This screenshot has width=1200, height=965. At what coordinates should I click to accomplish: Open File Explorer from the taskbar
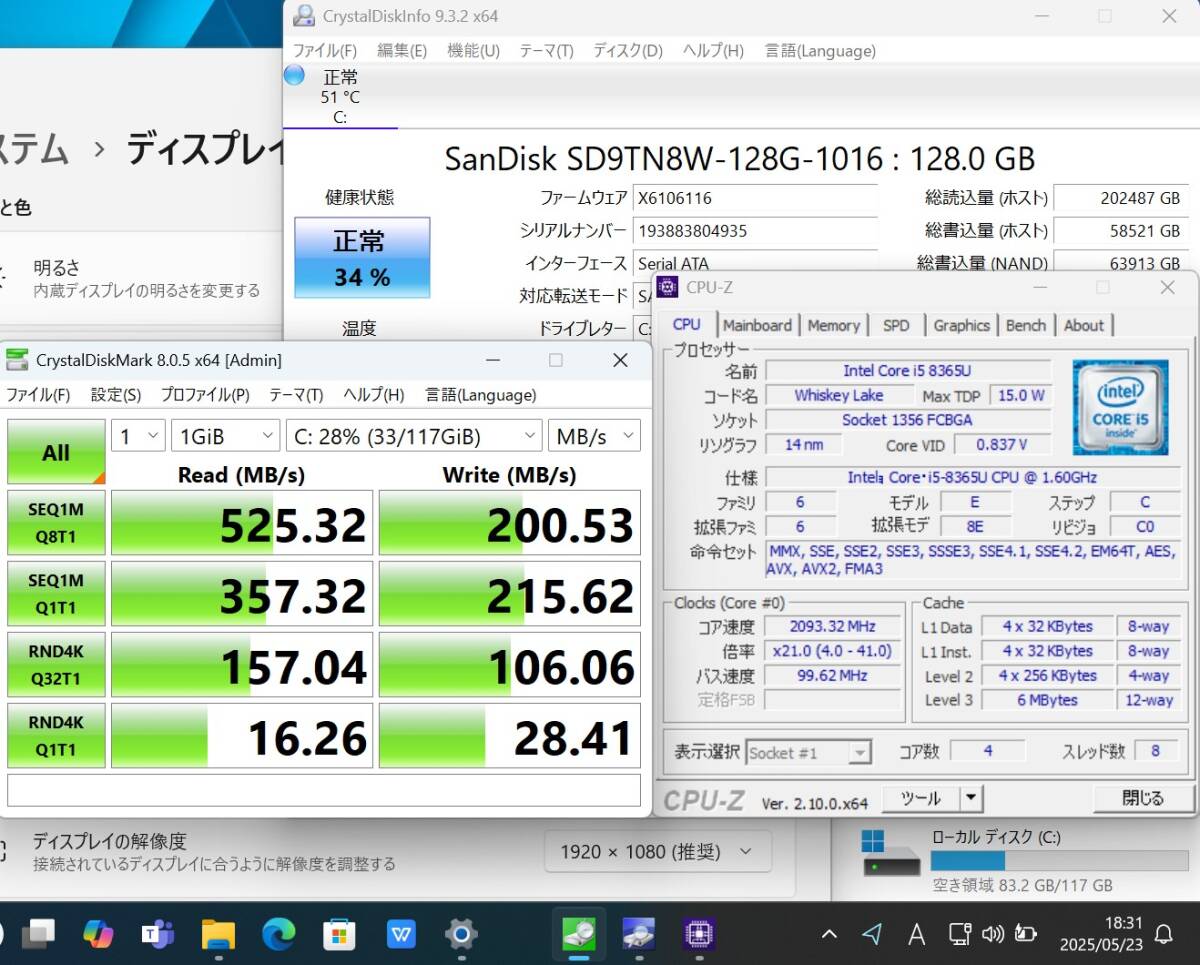(218, 934)
